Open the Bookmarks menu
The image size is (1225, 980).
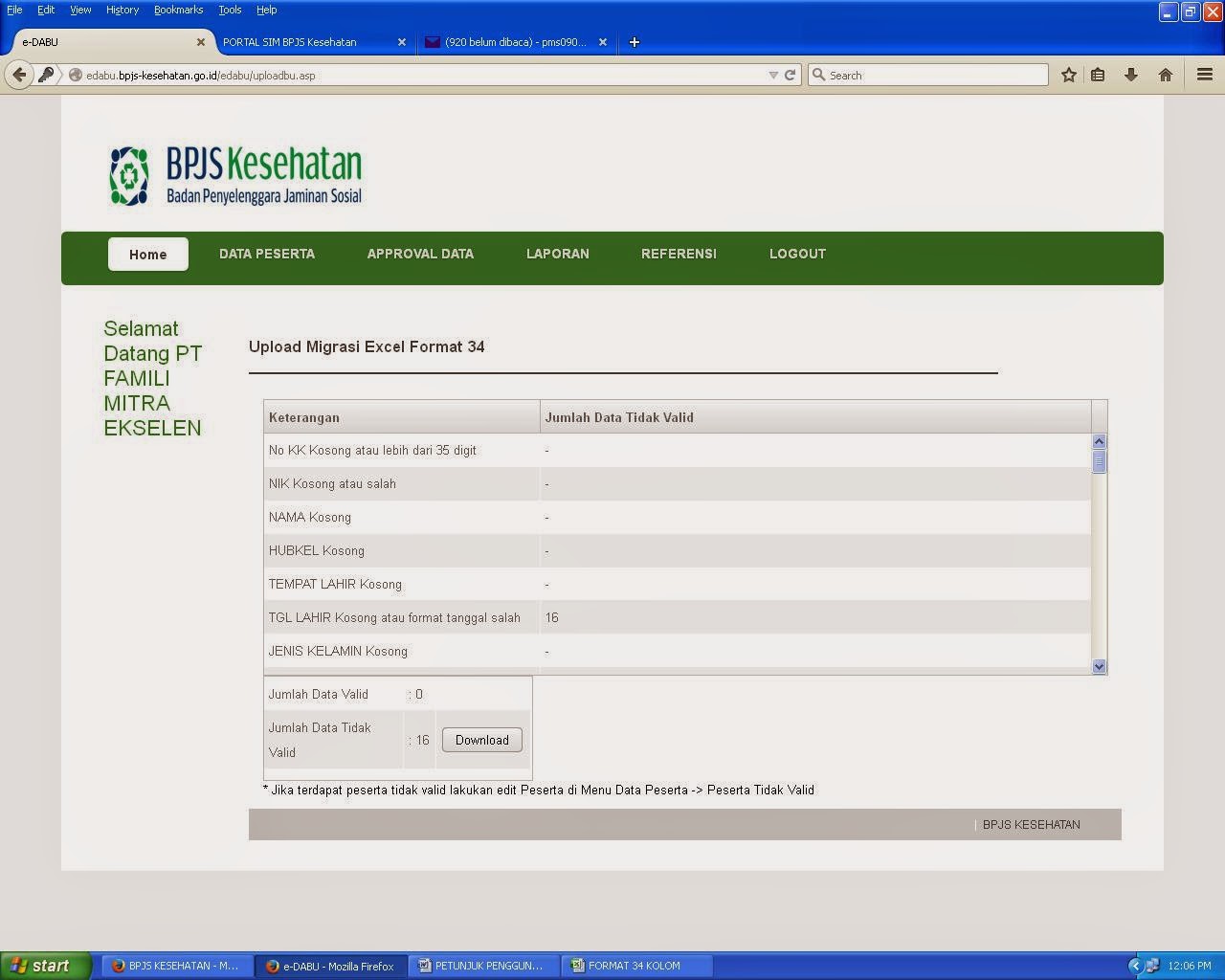178,10
